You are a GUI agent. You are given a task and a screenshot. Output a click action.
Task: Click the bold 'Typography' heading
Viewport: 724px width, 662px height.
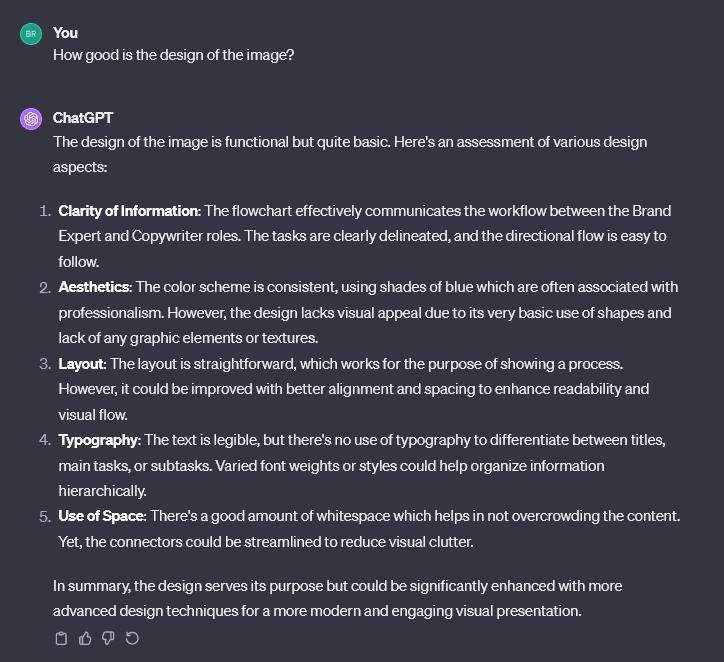point(98,440)
